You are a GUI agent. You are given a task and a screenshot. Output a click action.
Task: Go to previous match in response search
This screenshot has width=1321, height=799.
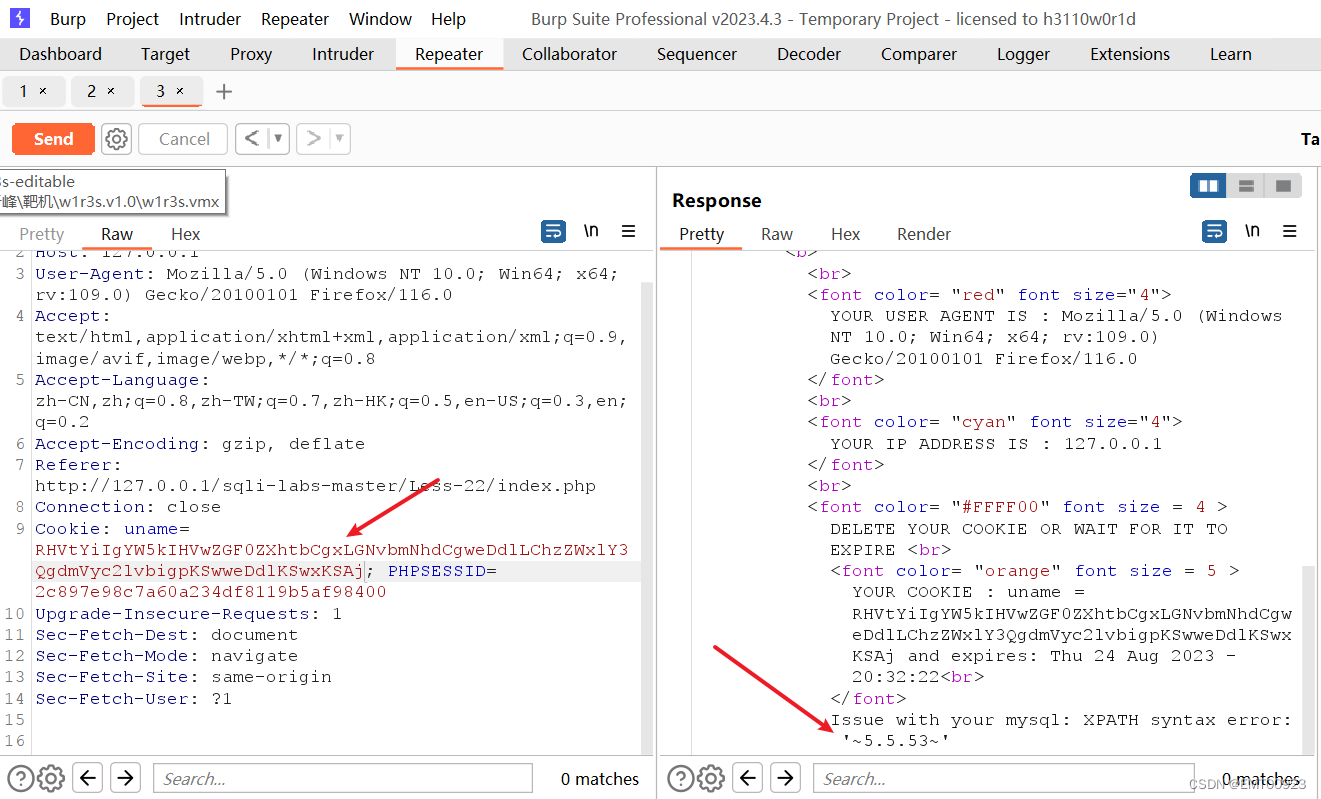(x=748, y=777)
